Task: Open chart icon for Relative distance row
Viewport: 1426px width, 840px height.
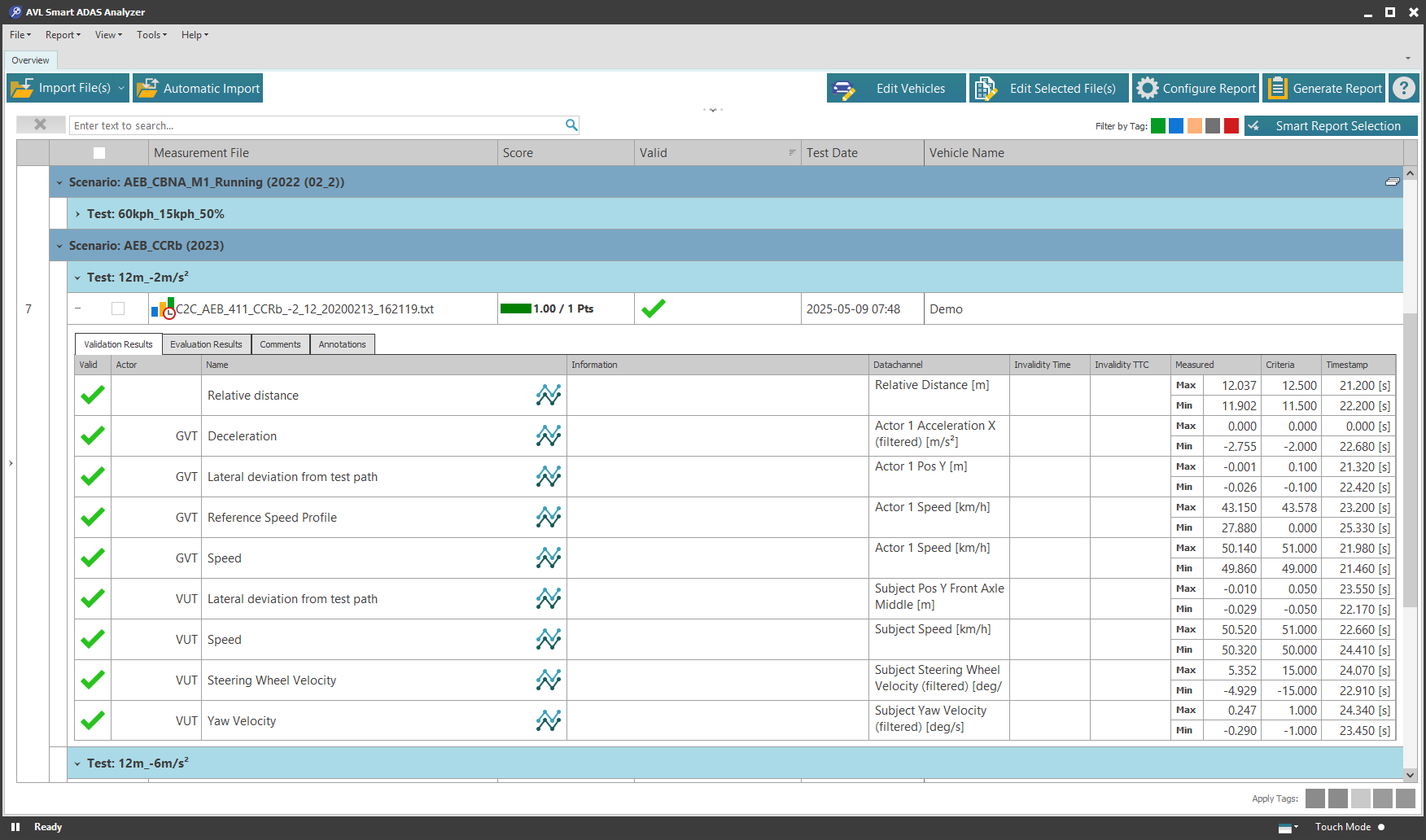Action: pyautogui.click(x=548, y=396)
